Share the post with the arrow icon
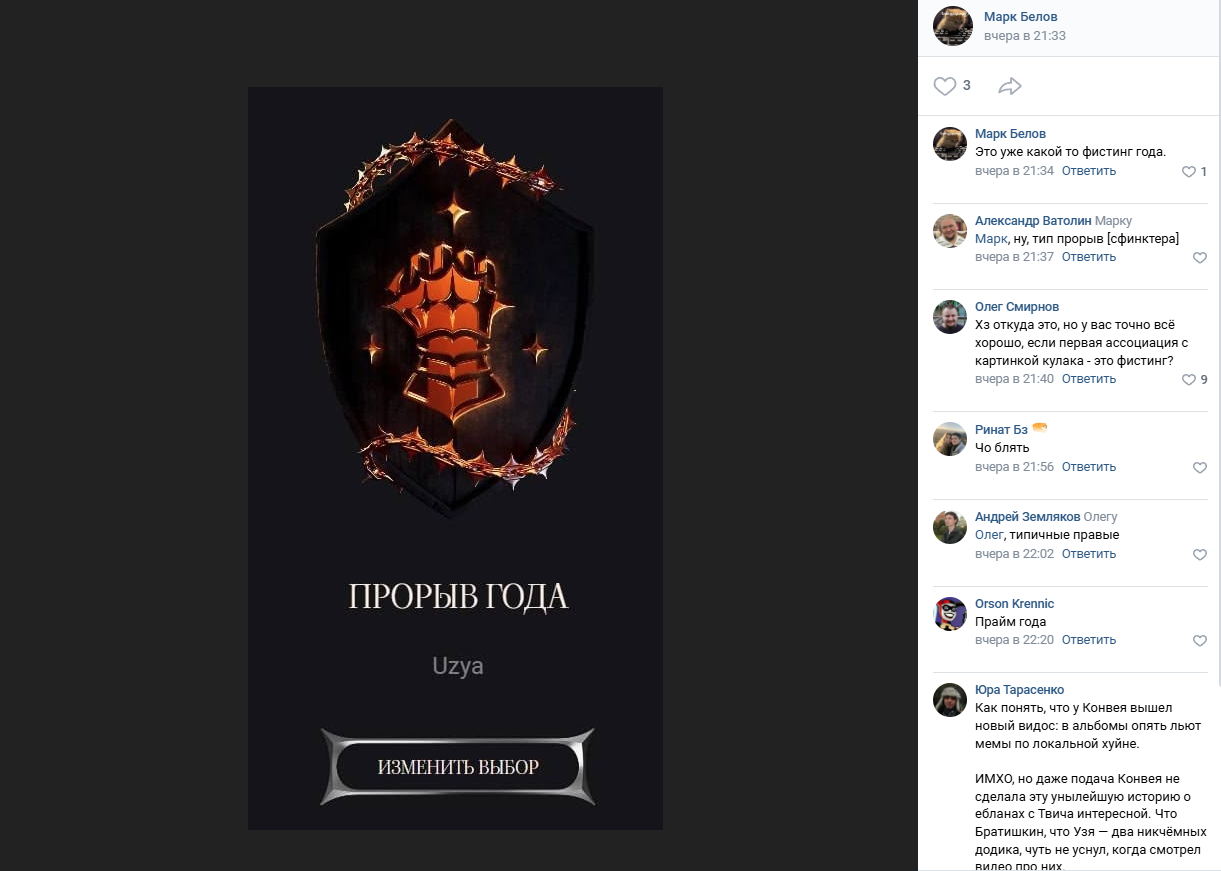This screenshot has height=871, width=1221. 1010,86
